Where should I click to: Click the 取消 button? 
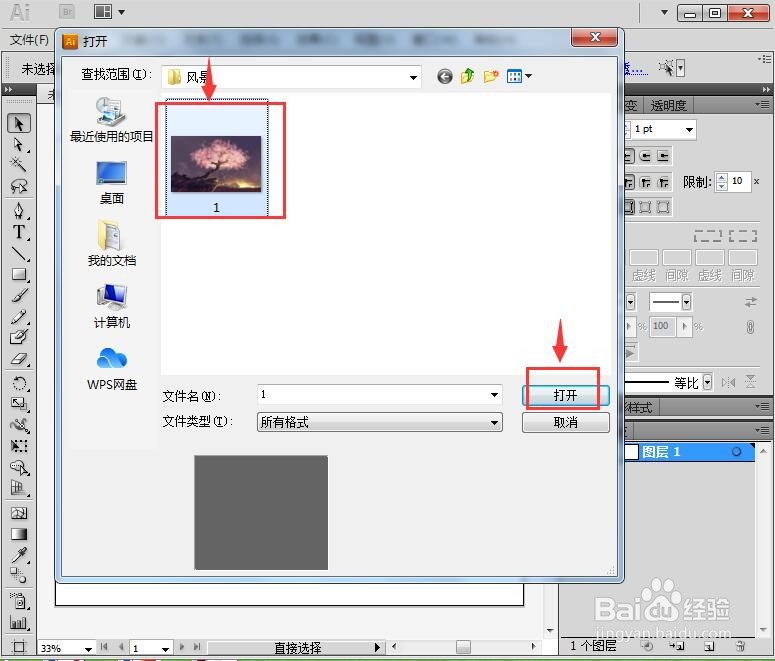click(565, 422)
